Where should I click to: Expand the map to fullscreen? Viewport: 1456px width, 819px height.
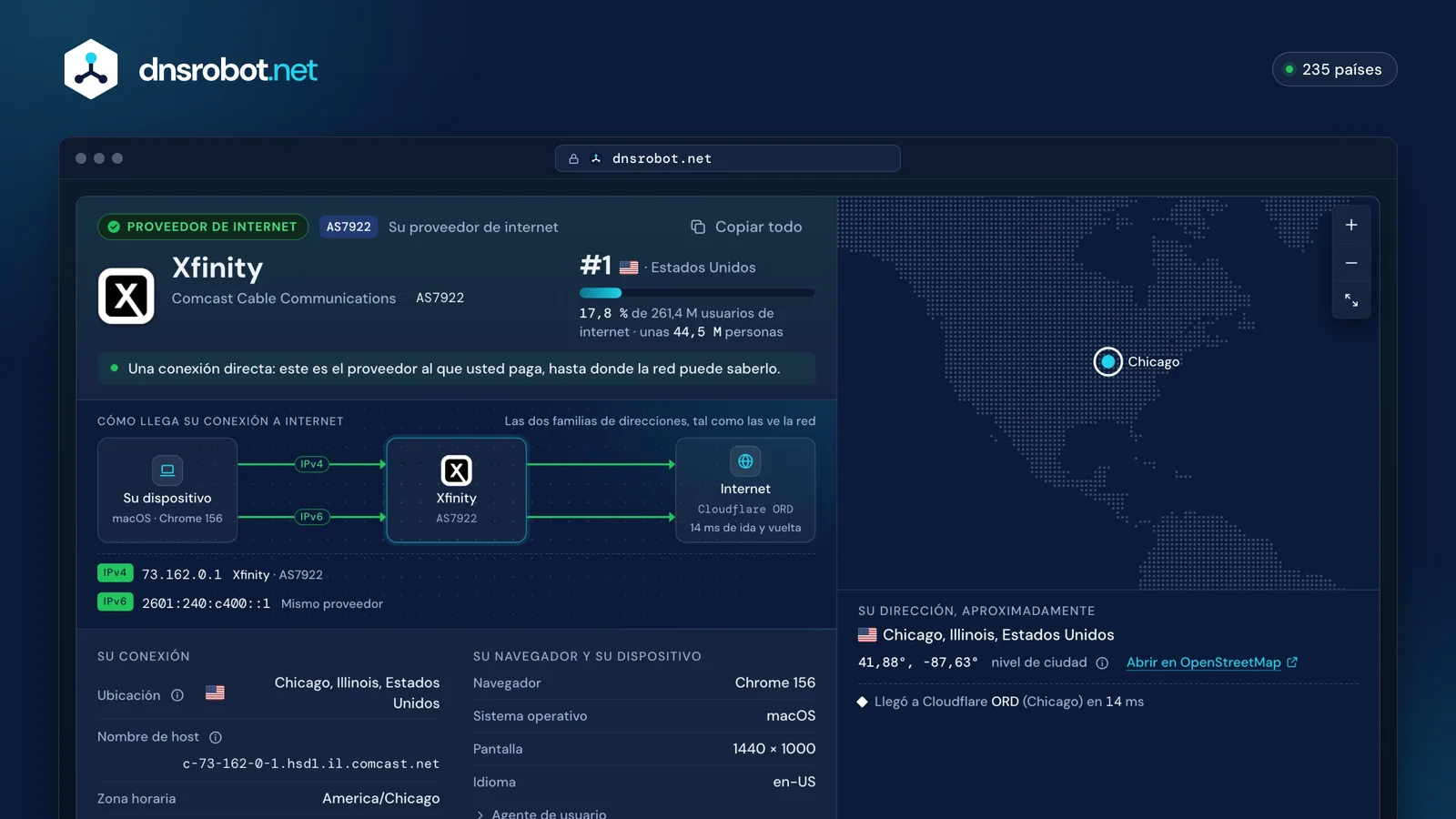tap(1351, 300)
